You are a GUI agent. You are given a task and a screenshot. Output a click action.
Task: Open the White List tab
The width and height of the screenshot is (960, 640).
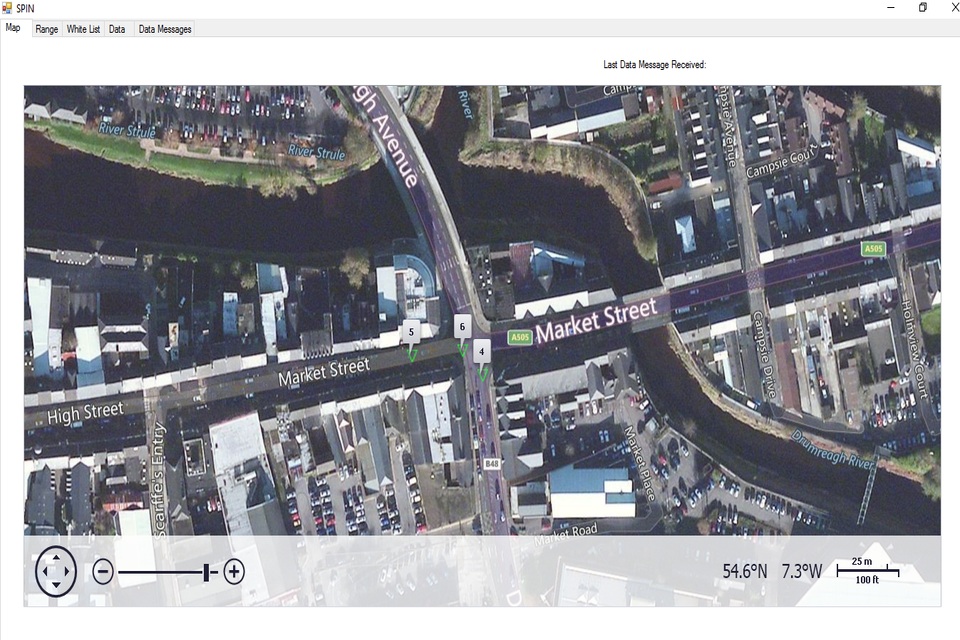tap(83, 29)
